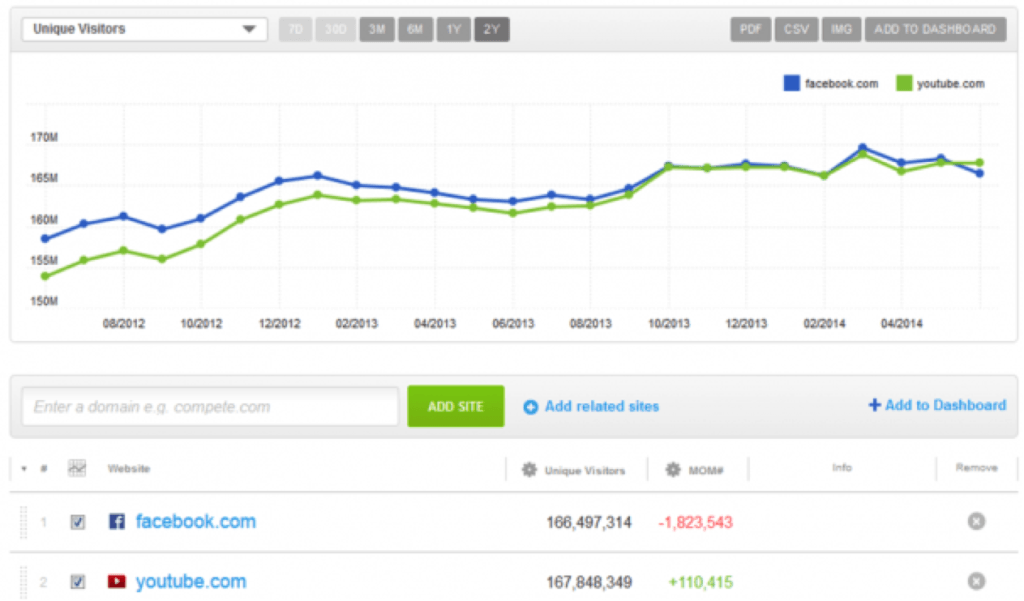This screenshot has height=601, width=1024.
Task: Click the YouTube logo icon in the table
Action: tap(116, 581)
